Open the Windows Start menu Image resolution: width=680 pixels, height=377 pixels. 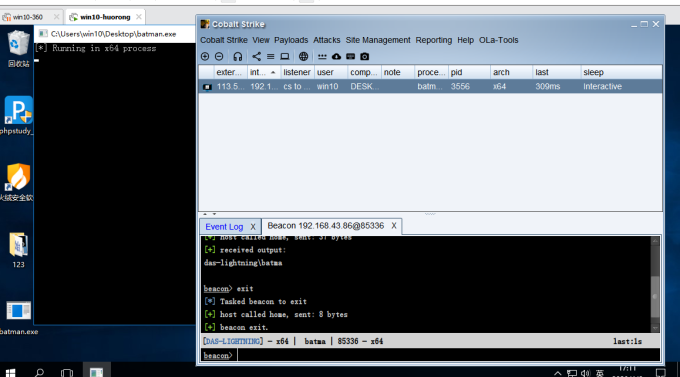(10, 372)
